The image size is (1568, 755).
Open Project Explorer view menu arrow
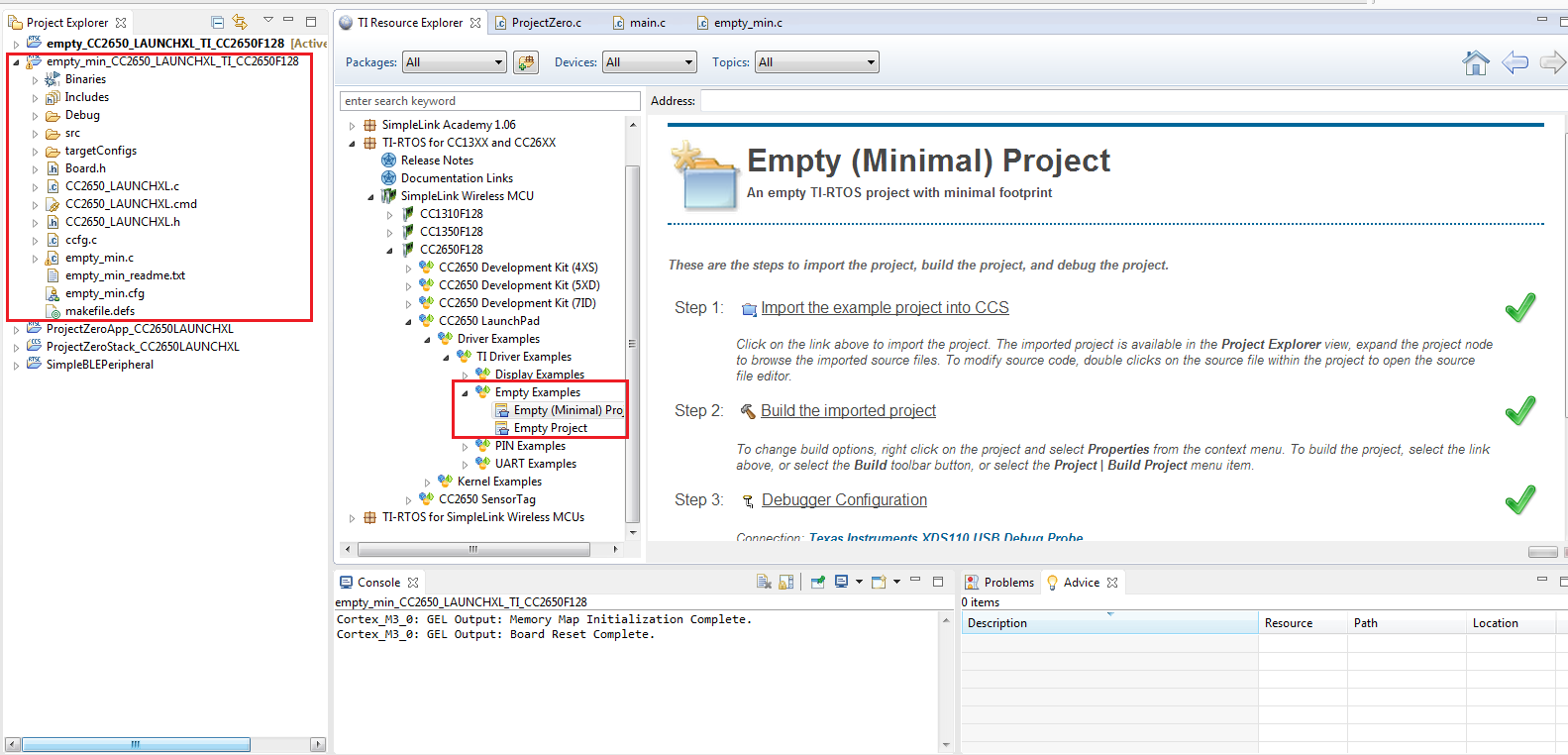pos(267,20)
